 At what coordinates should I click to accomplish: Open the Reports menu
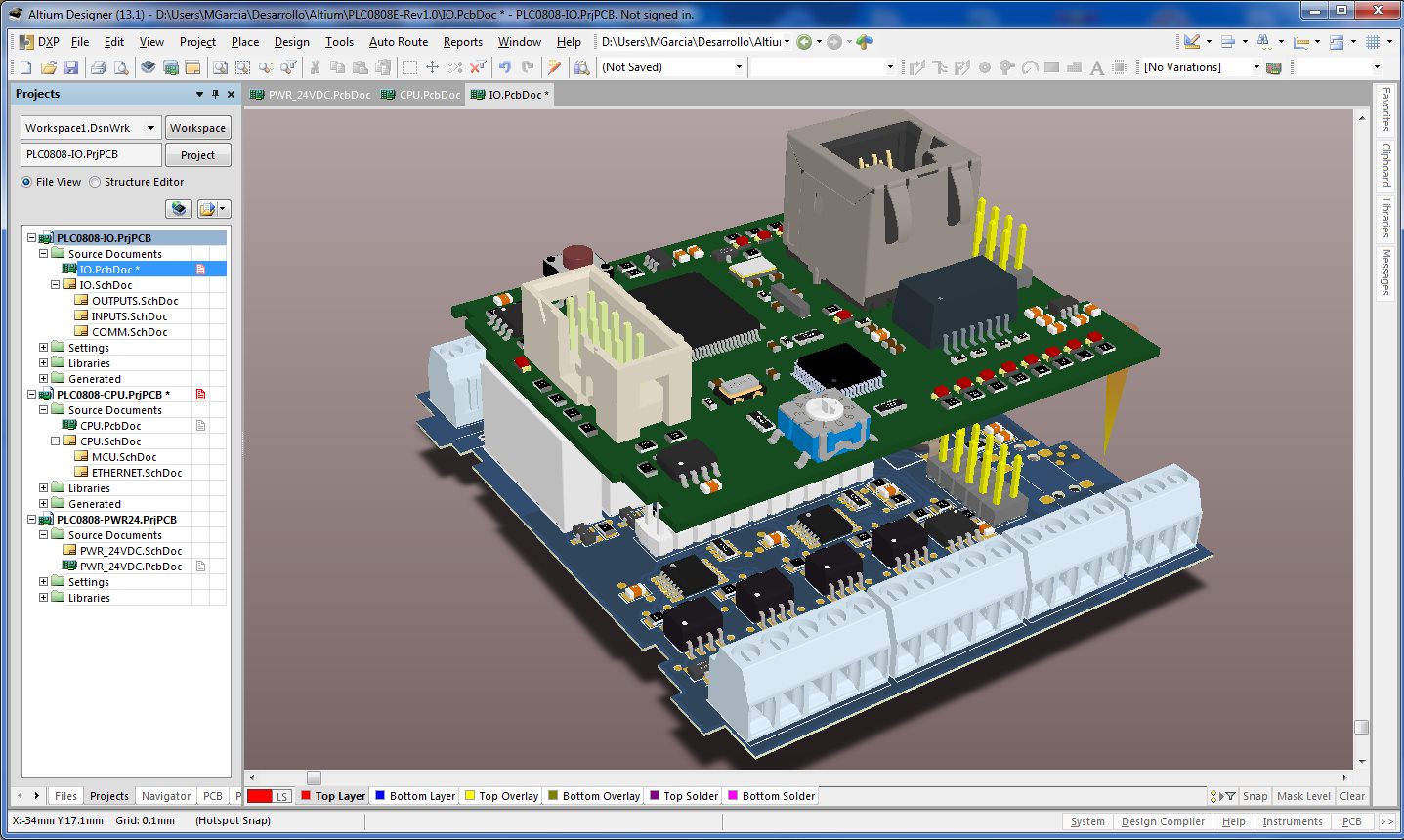click(x=462, y=42)
